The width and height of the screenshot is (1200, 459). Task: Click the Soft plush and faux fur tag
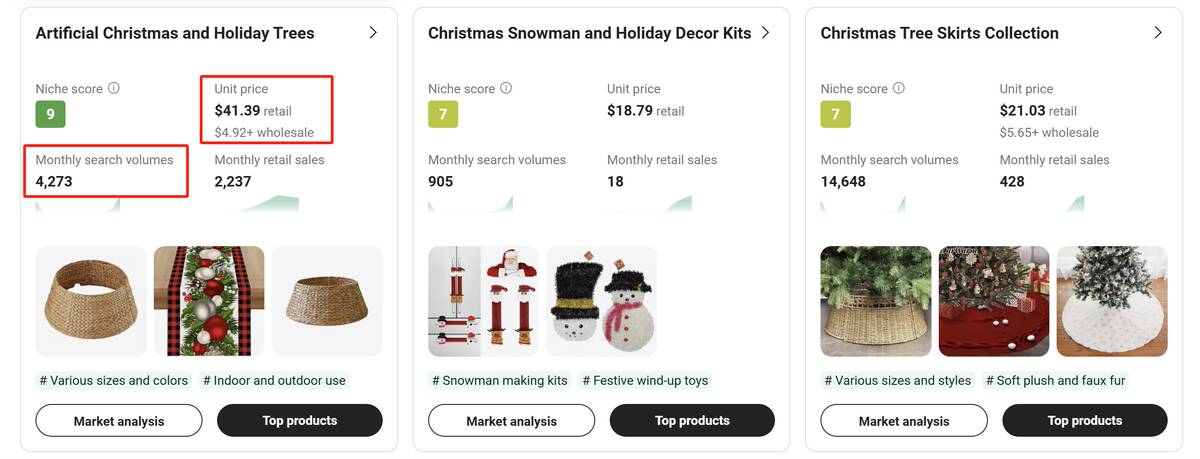click(1056, 380)
